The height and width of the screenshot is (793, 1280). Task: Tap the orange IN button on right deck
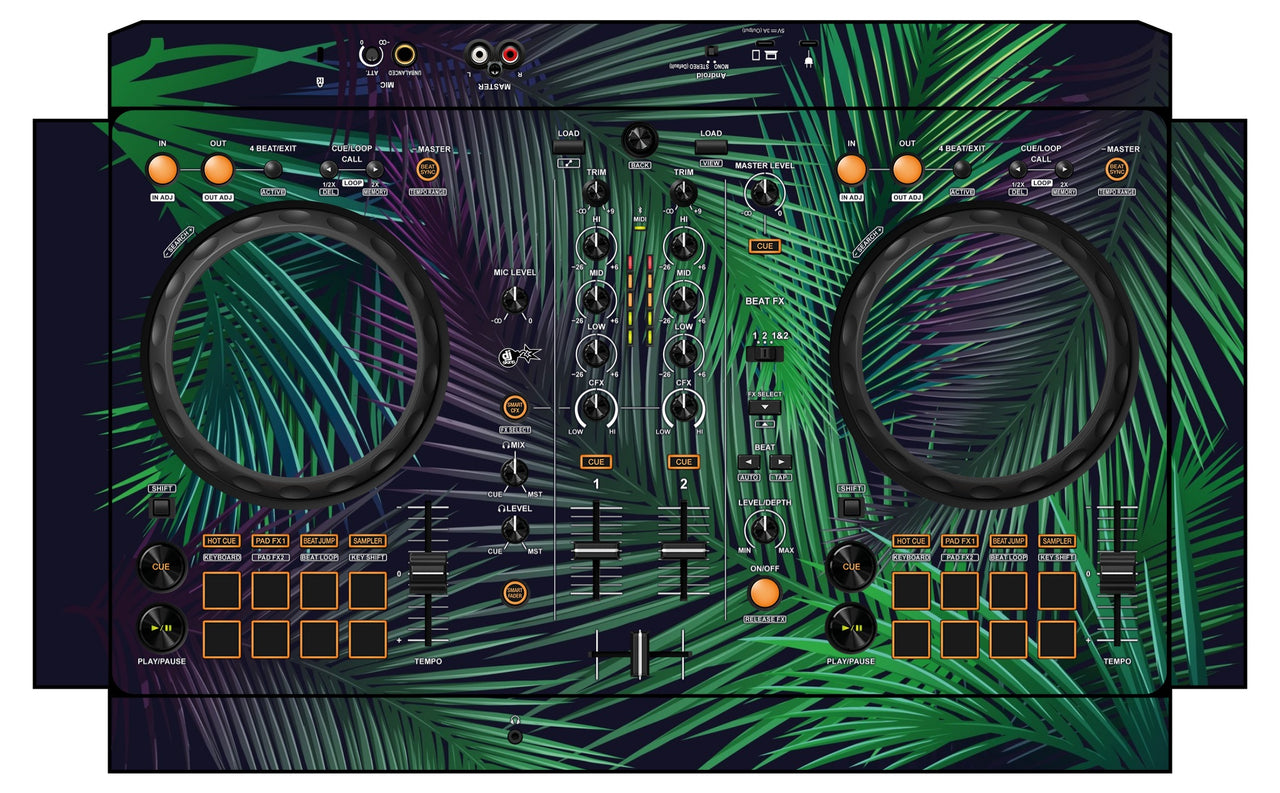851,170
